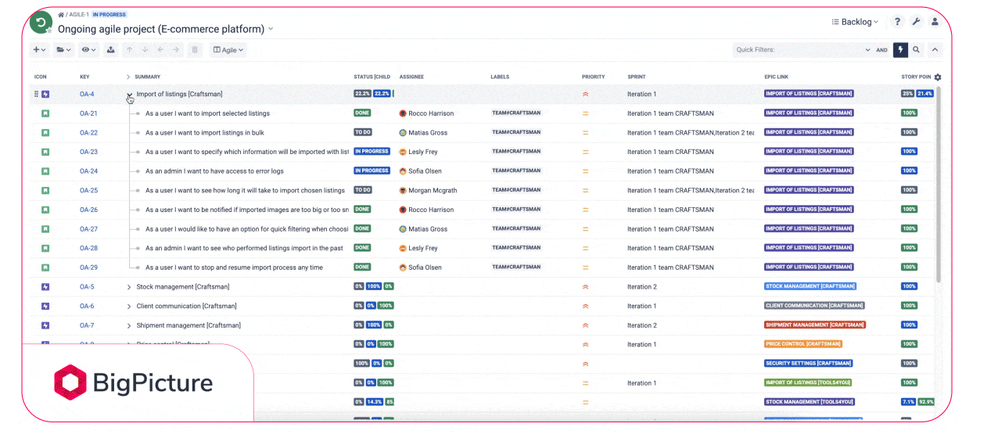Open issue key OA-21
998x438 pixels.
(88, 113)
